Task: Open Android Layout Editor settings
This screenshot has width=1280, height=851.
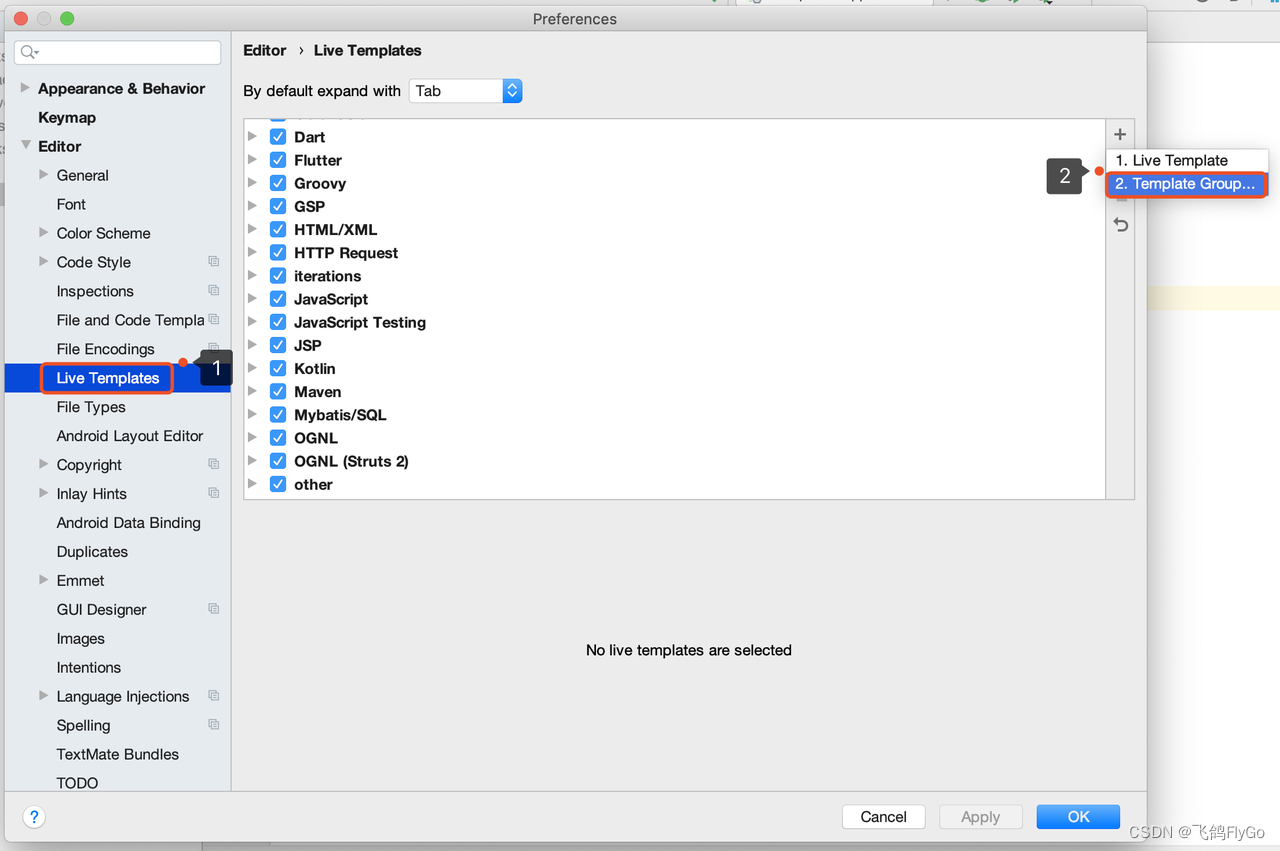Action: click(x=130, y=436)
